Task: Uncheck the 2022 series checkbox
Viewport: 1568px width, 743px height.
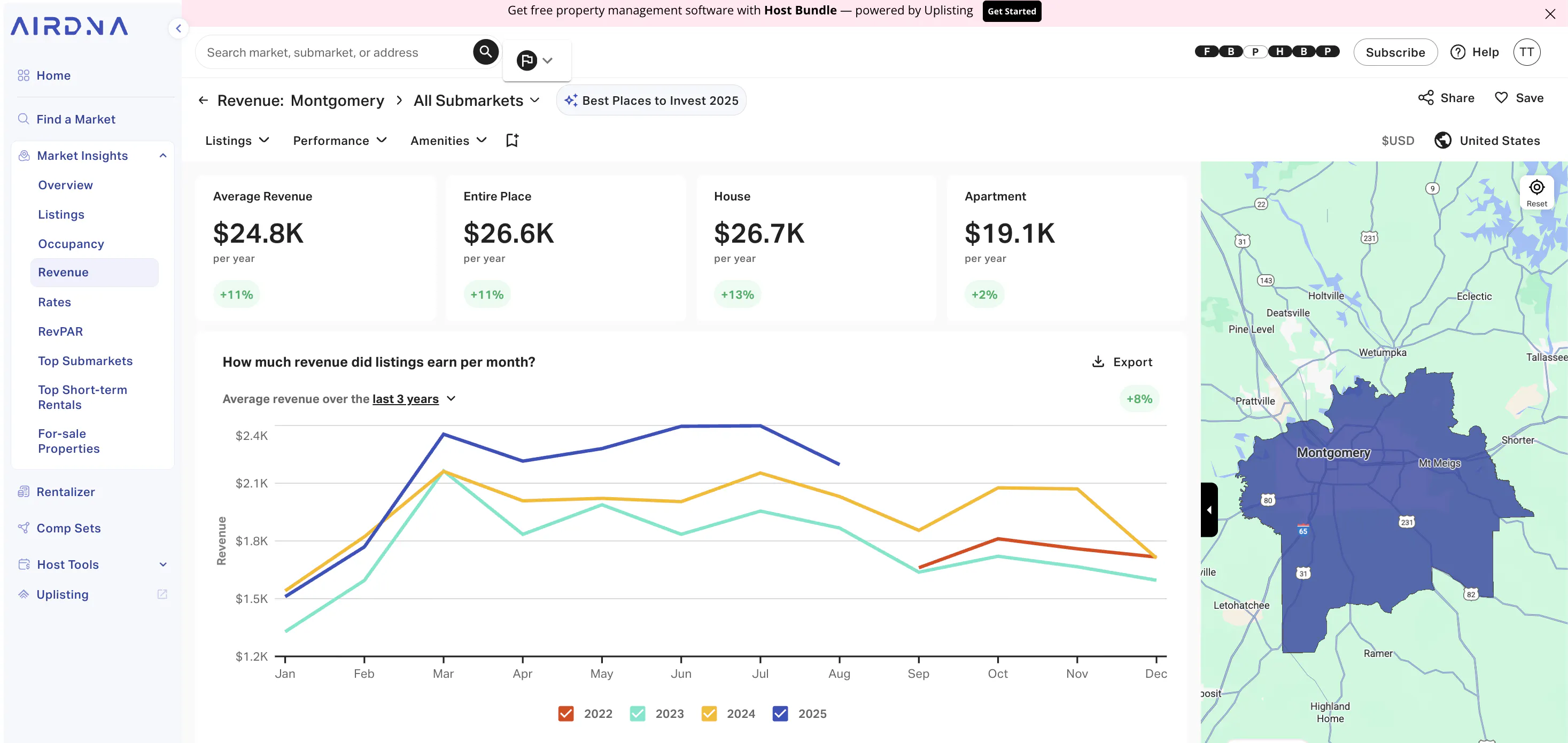Action: click(565, 713)
